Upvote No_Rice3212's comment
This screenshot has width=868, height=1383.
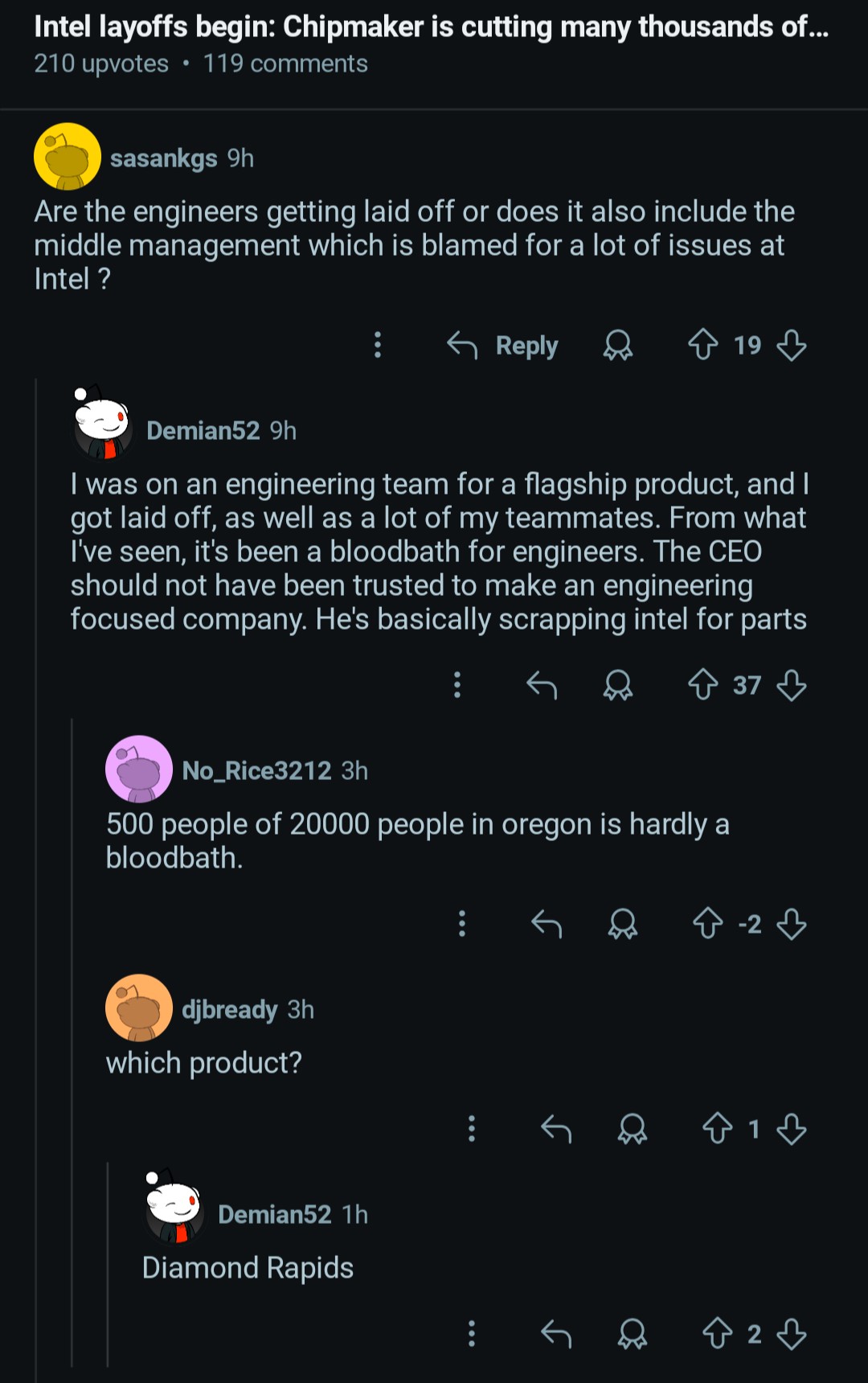pos(708,923)
